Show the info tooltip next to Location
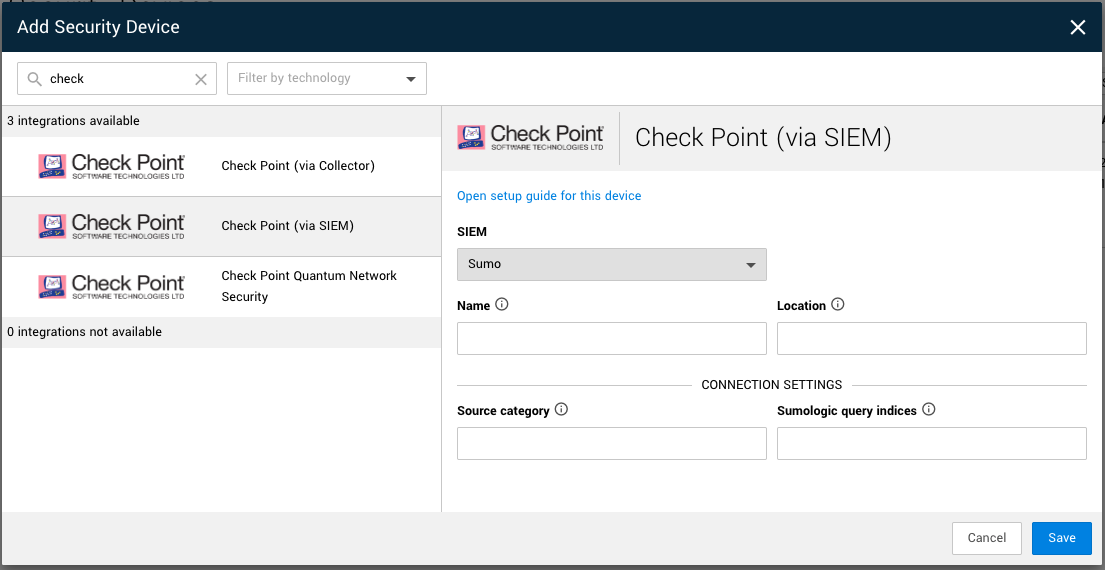 [838, 305]
